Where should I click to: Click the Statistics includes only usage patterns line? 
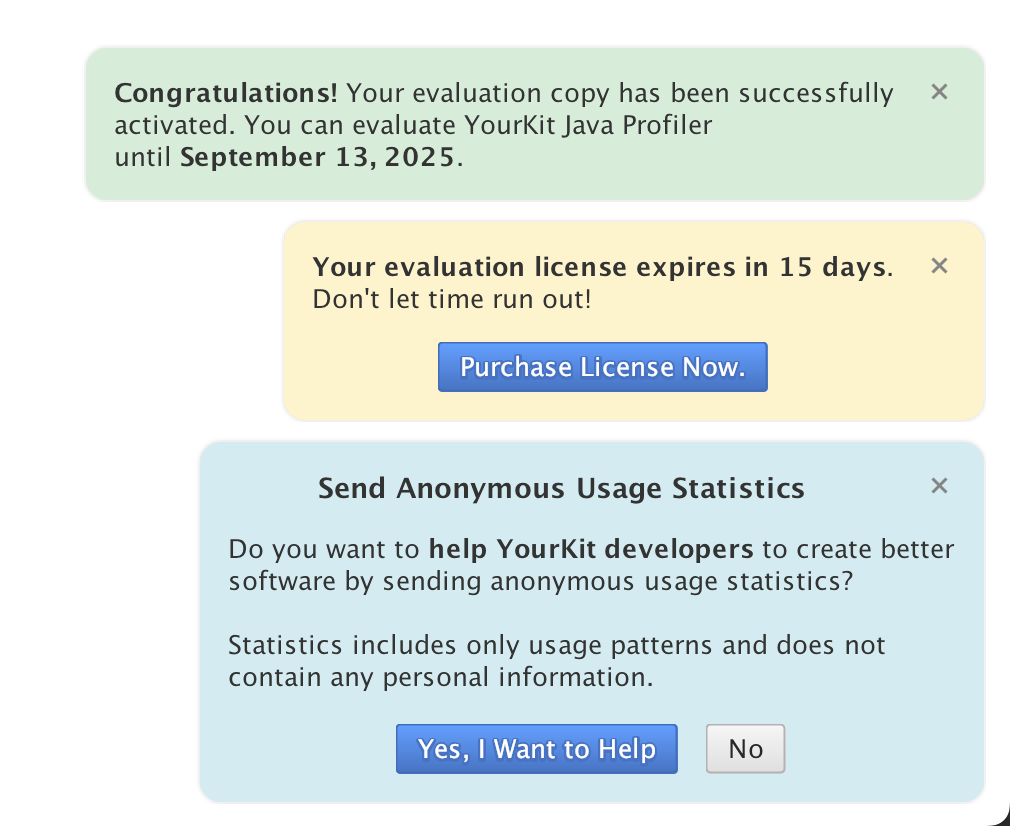[556, 645]
